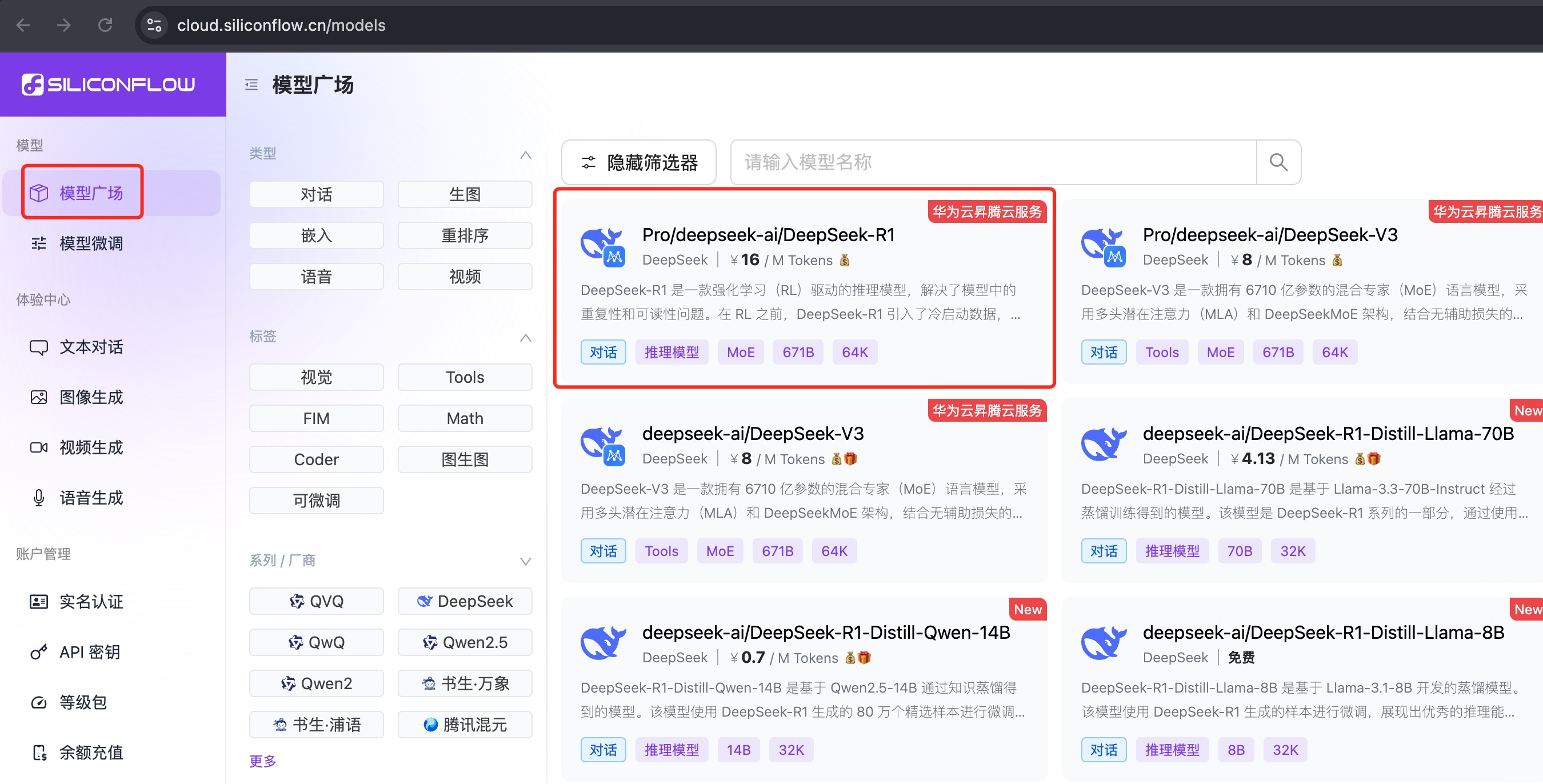Viewport: 1543px width, 784px height.
Task: Click the DeepSeek whale logo of Pro/DeepSeek-R1
Action: click(602, 246)
